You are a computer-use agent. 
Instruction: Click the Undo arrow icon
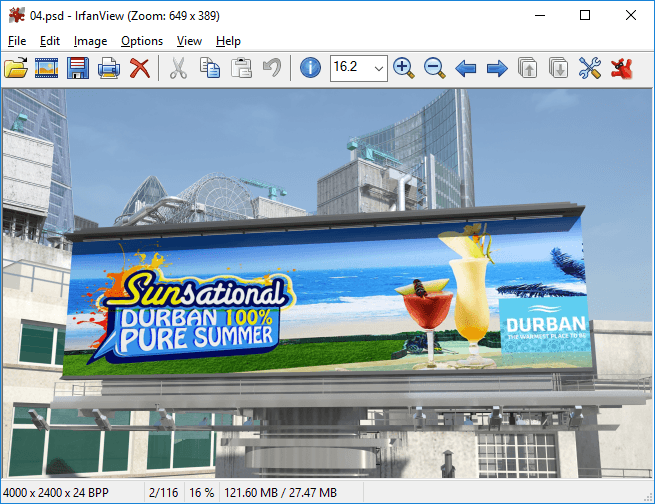272,68
